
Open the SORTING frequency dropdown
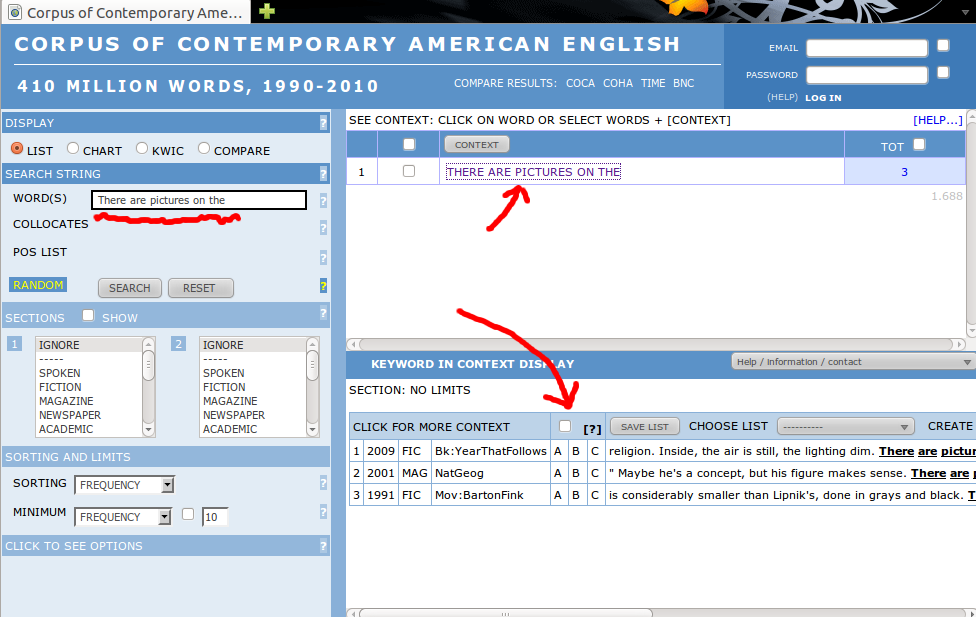[x=124, y=485]
